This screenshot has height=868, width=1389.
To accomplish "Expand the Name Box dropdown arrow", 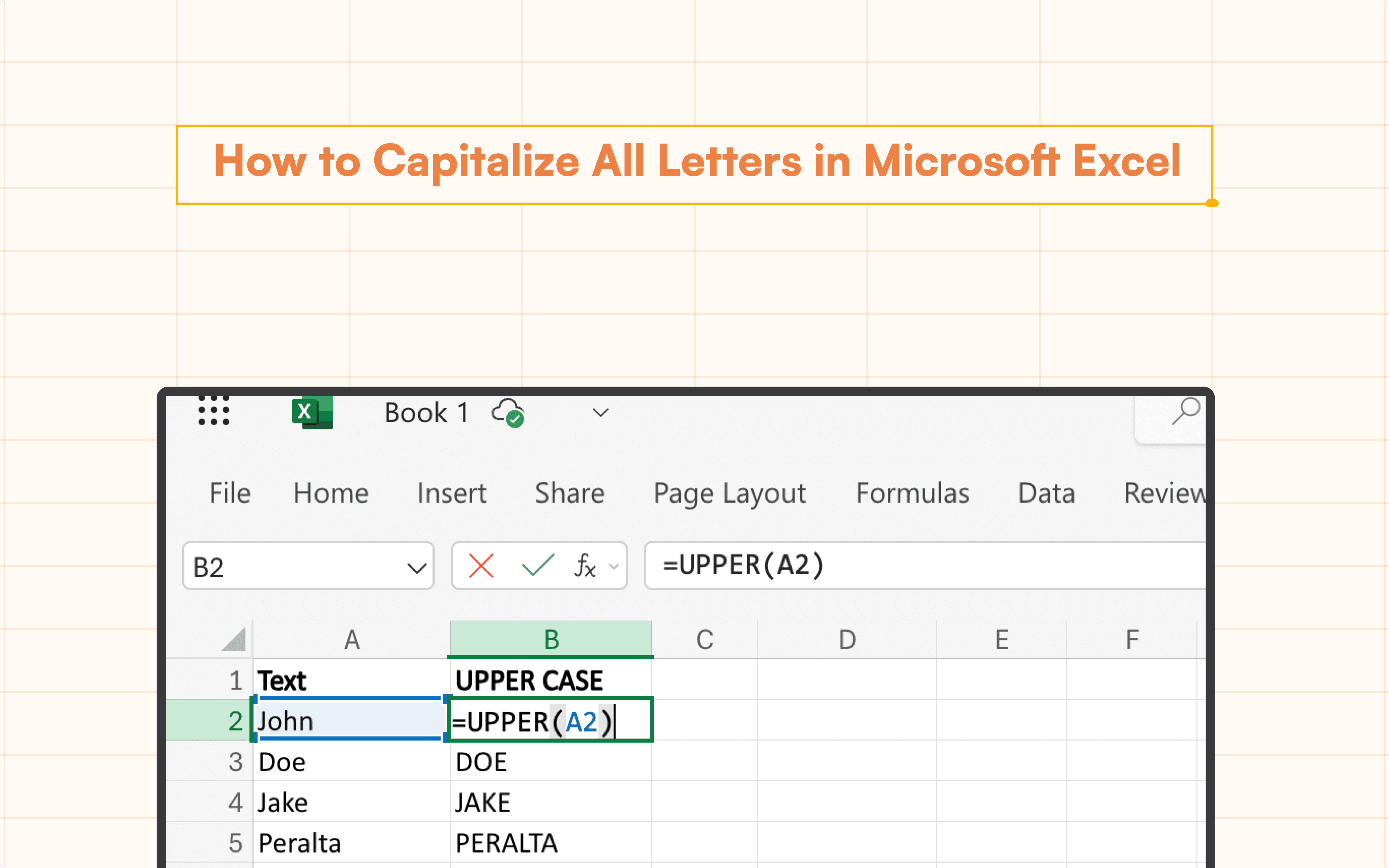I will click(x=417, y=568).
